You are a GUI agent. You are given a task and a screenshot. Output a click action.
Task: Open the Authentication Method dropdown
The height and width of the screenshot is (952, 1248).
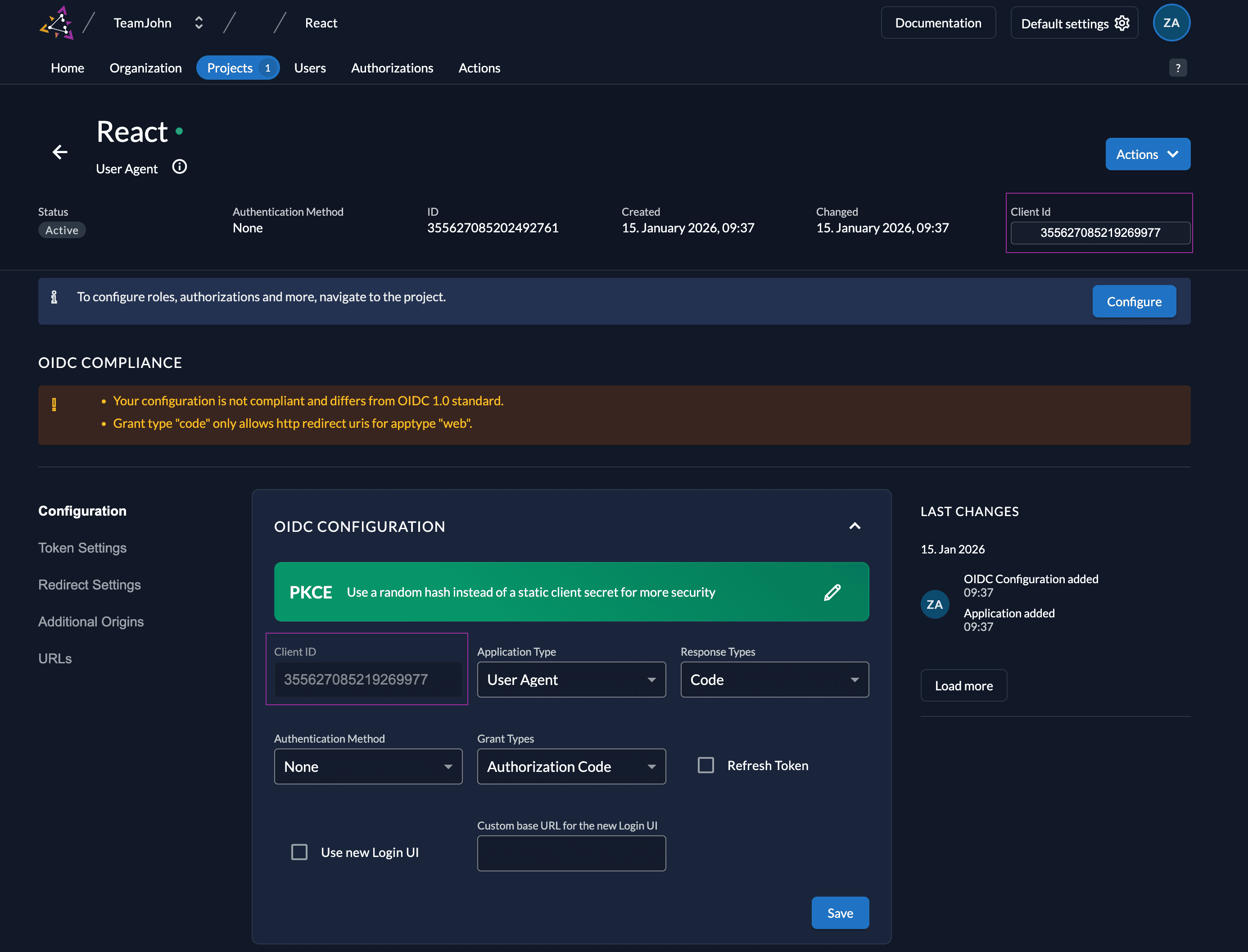click(x=368, y=767)
